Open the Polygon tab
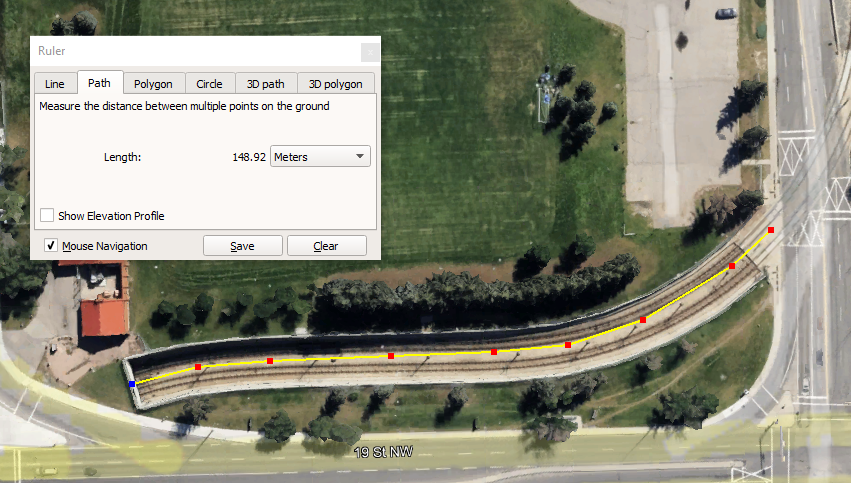The image size is (851, 483). click(154, 84)
